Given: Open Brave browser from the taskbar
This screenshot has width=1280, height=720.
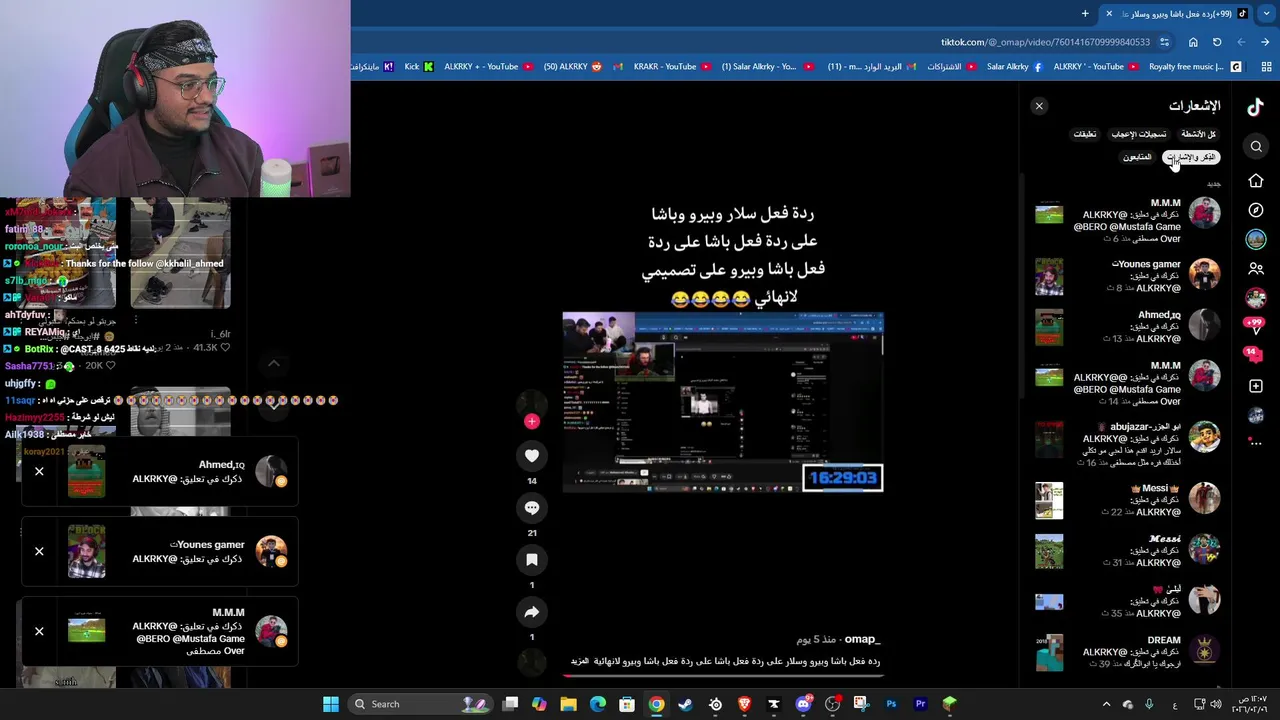Looking at the screenshot, I should click(x=744, y=704).
